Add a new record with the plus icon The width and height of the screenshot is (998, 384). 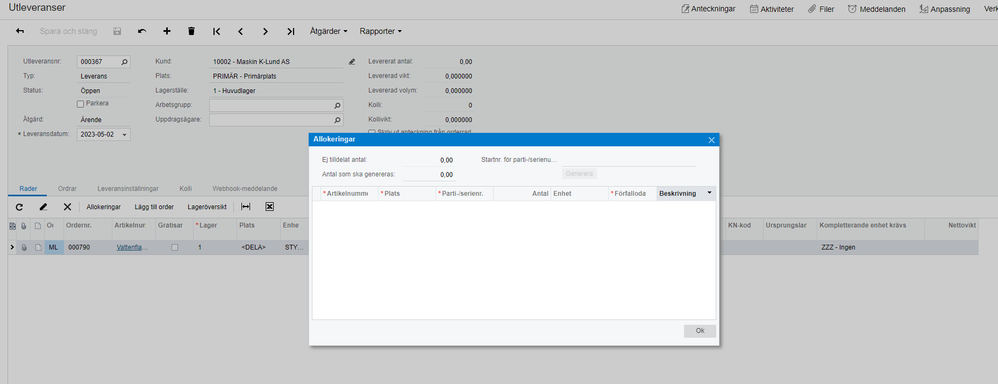click(167, 31)
